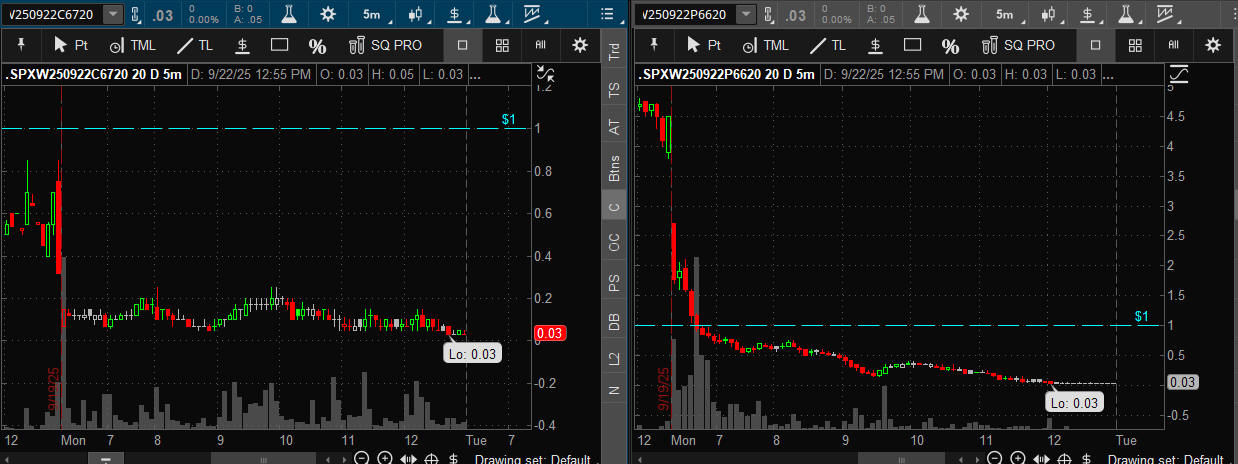Select TL trendline tool in right chart
Screen dimensions: 1238x464
point(828,44)
